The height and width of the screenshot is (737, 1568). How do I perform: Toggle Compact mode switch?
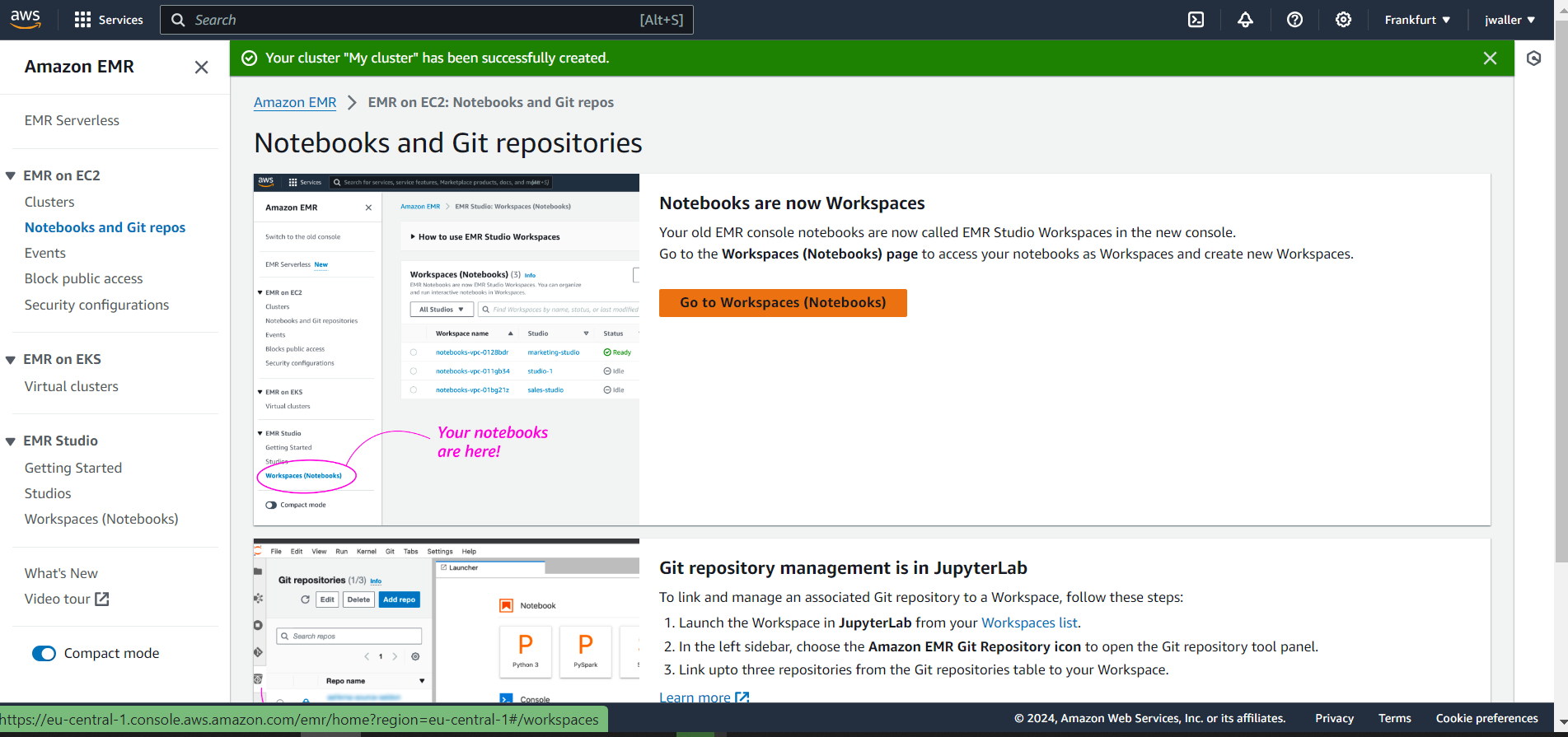(x=44, y=653)
